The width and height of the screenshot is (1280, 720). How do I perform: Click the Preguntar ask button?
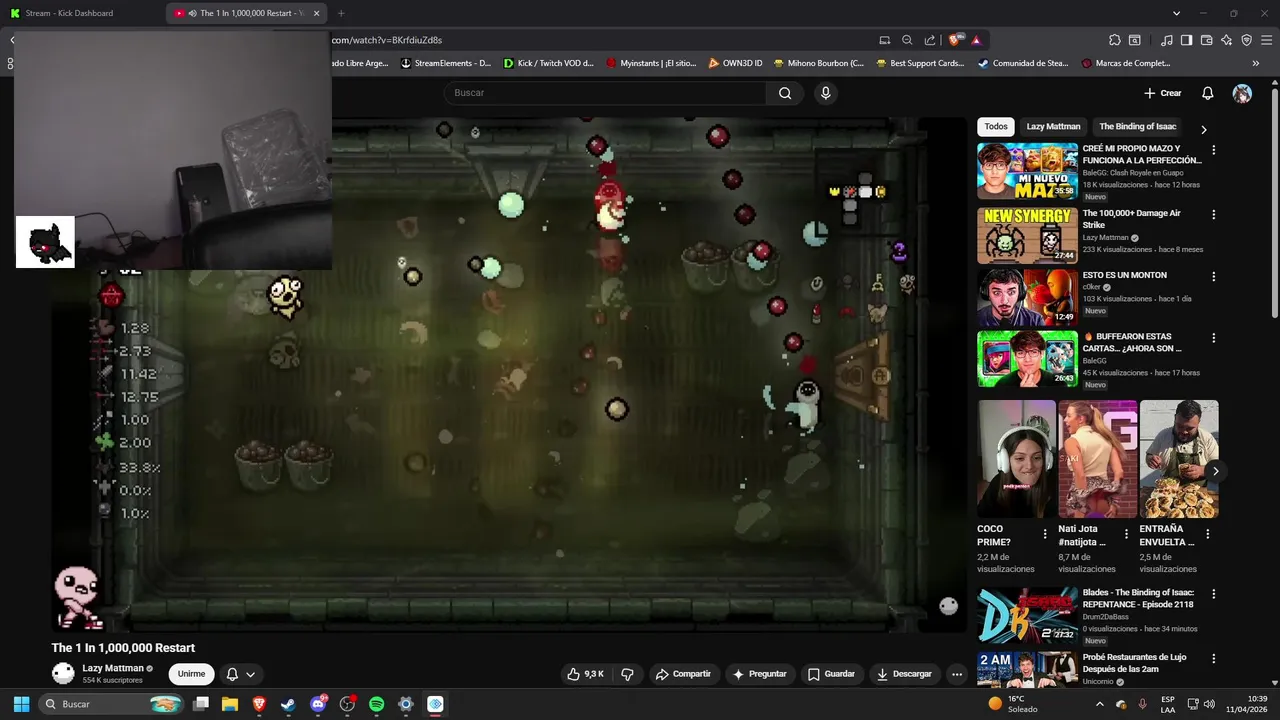click(x=760, y=674)
